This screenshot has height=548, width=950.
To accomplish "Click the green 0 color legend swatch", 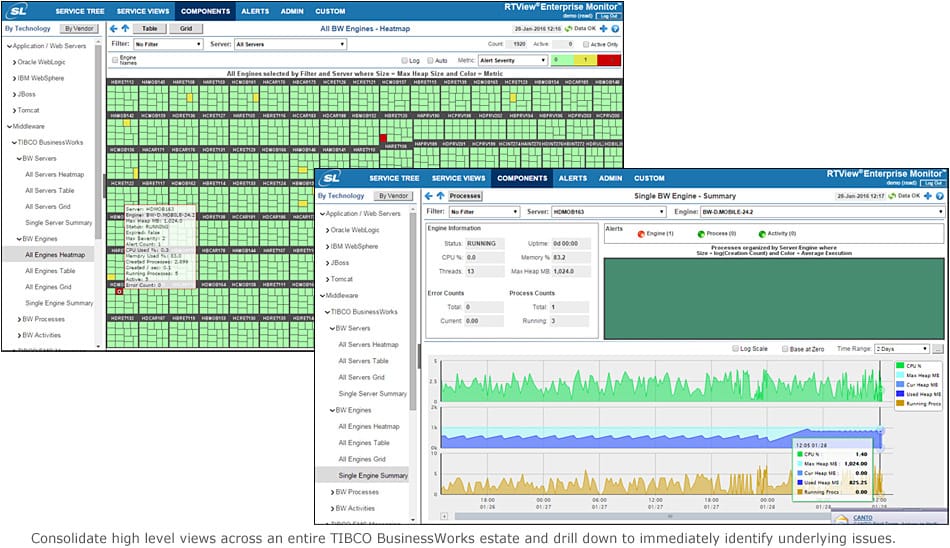I will point(562,60).
